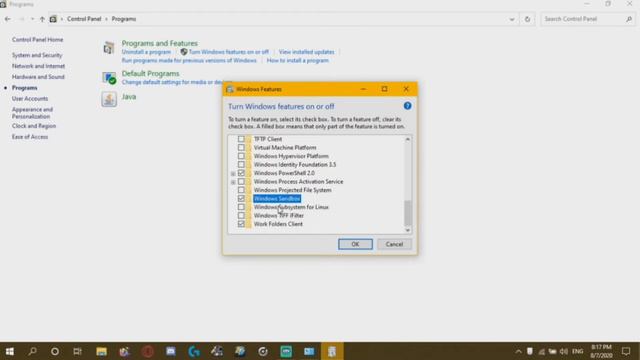Open Task View on taskbar
The height and width of the screenshot is (360, 640).
click(x=77, y=351)
